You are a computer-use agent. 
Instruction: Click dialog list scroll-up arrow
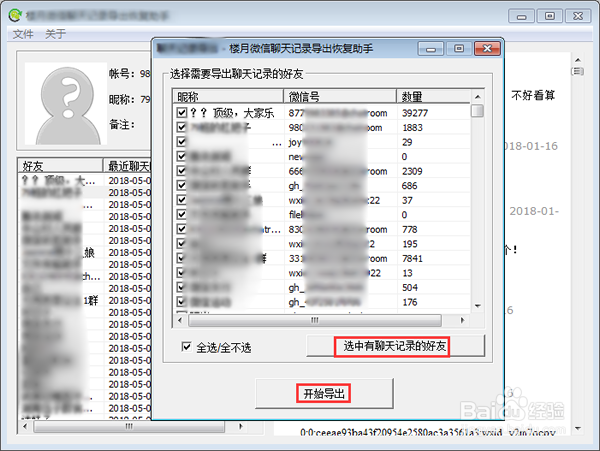478,97
